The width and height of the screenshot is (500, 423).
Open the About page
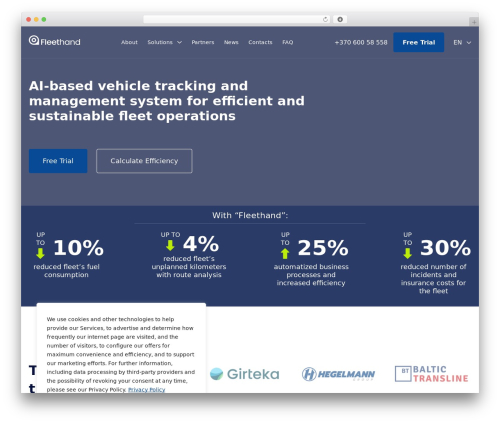129,42
